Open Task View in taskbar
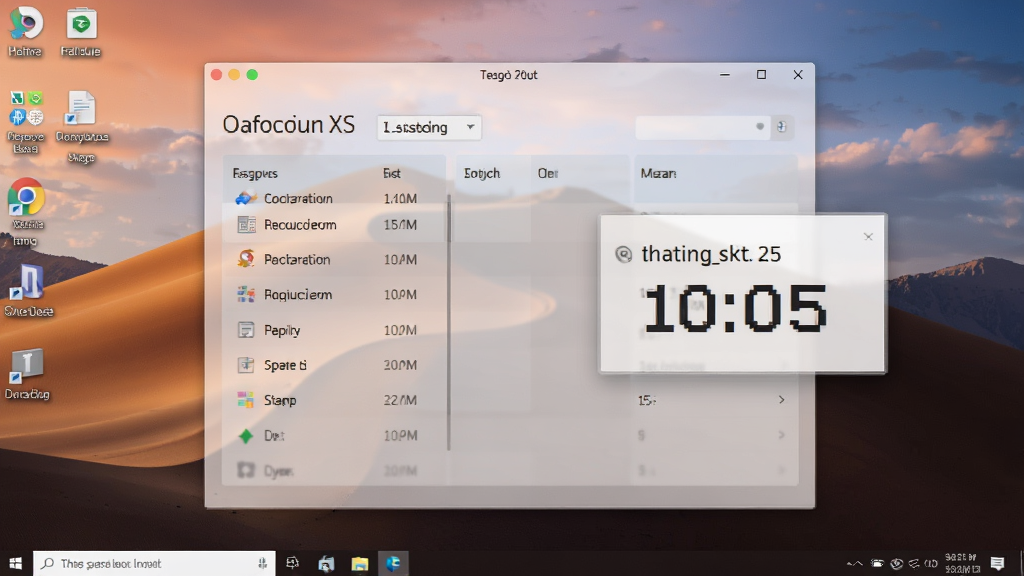Image resolution: width=1024 pixels, height=576 pixels. [x=293, y=563]
